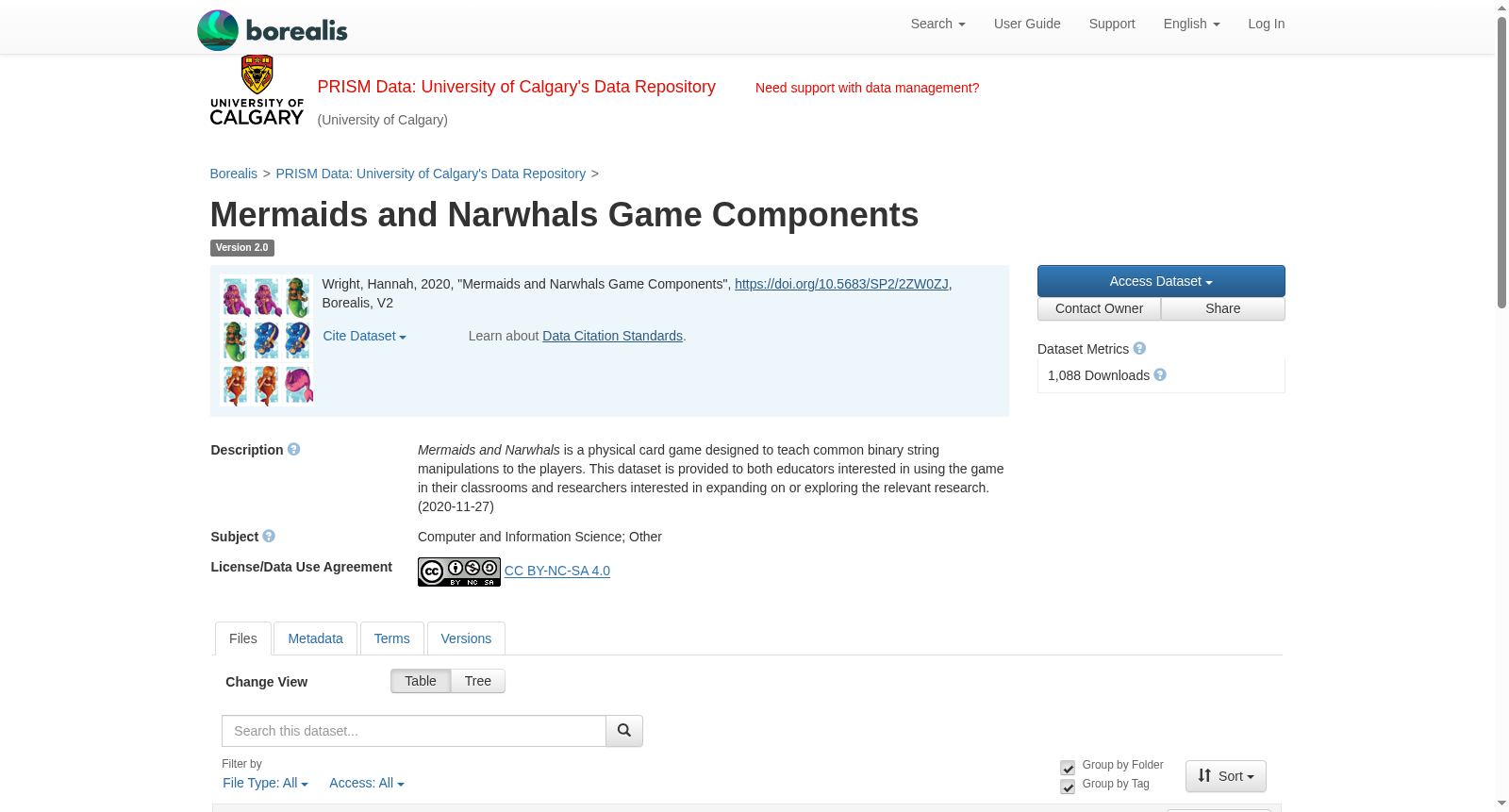This screenshot has width=1509, height=812.
Task: Open PRISM Data repository header link
Action: [516, 87]
